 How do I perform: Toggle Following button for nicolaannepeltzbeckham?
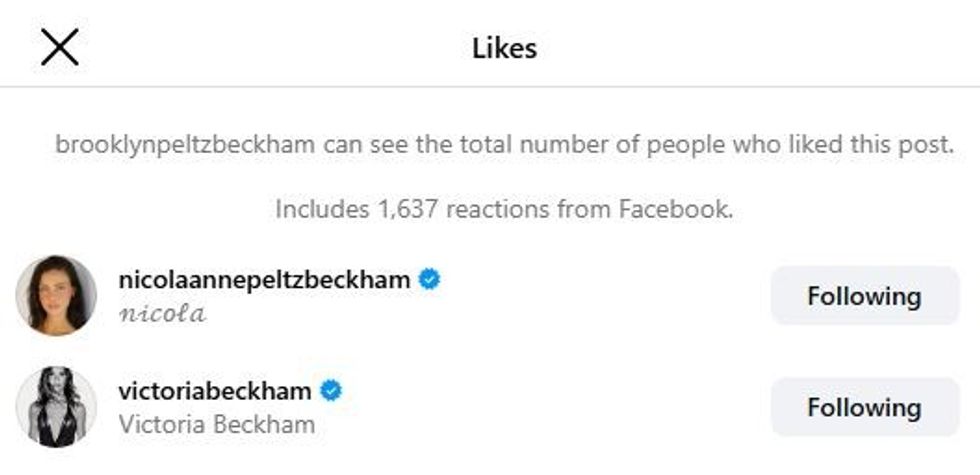[x=864, y=296]
